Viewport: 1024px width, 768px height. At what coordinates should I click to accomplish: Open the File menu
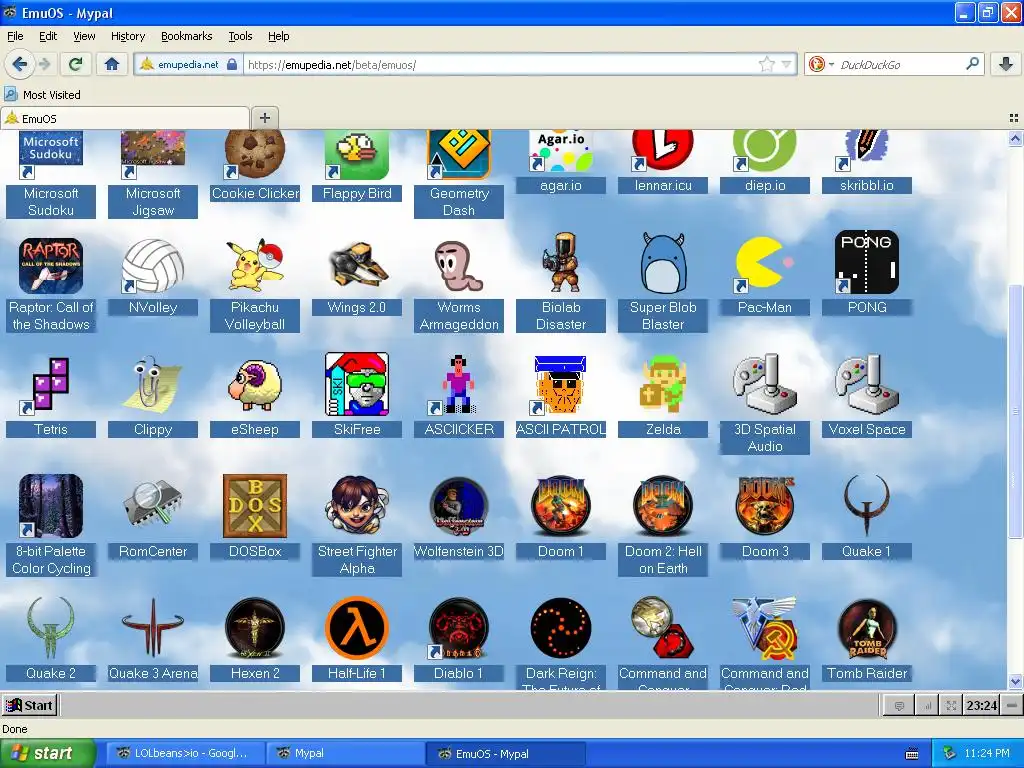tap(15, 36)
